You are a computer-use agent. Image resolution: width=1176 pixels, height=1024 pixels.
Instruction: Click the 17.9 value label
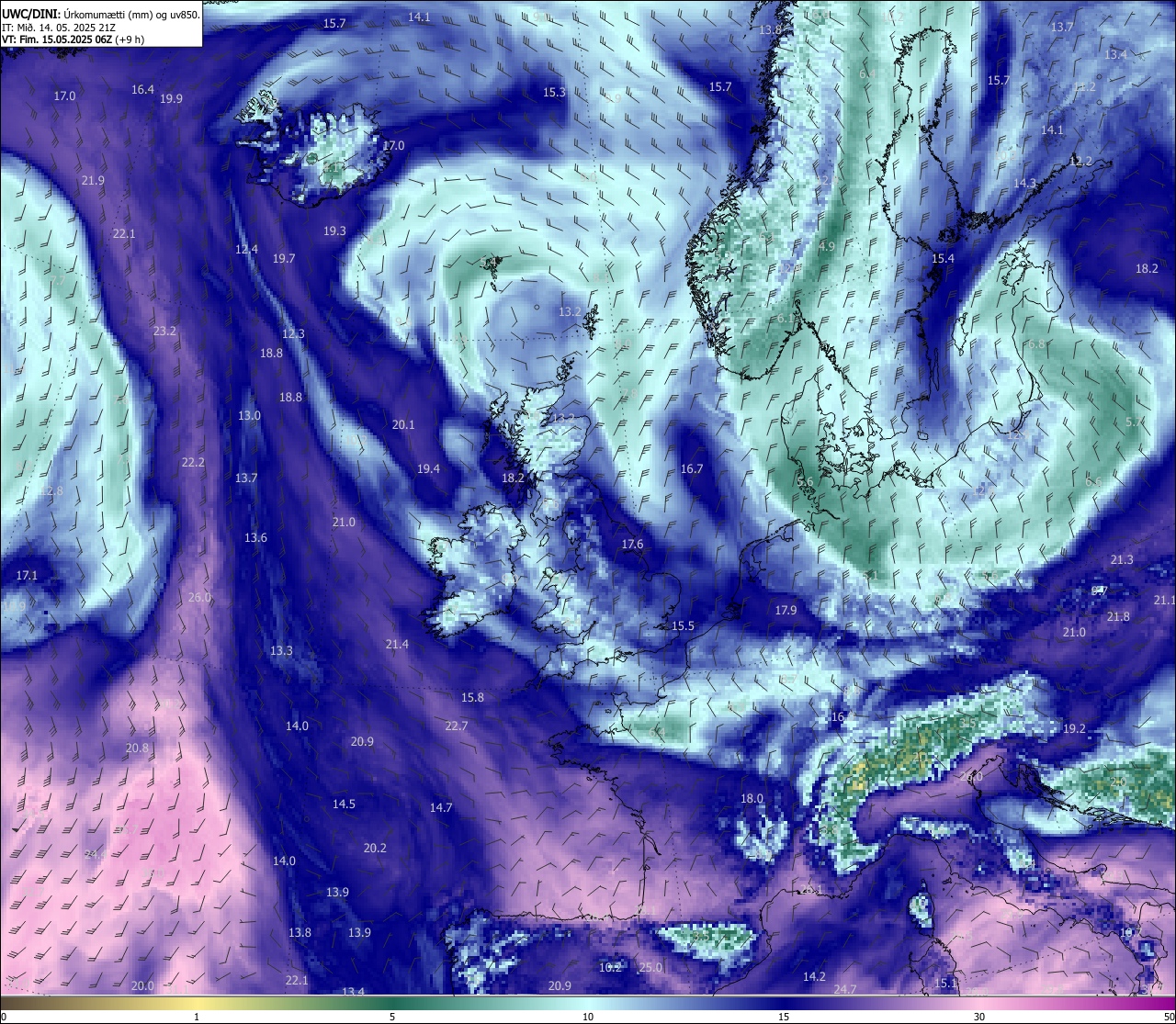point(786,610)
